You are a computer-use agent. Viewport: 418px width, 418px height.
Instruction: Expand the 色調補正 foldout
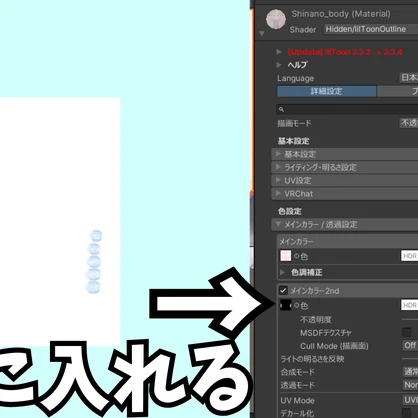(x=282, y=272)
